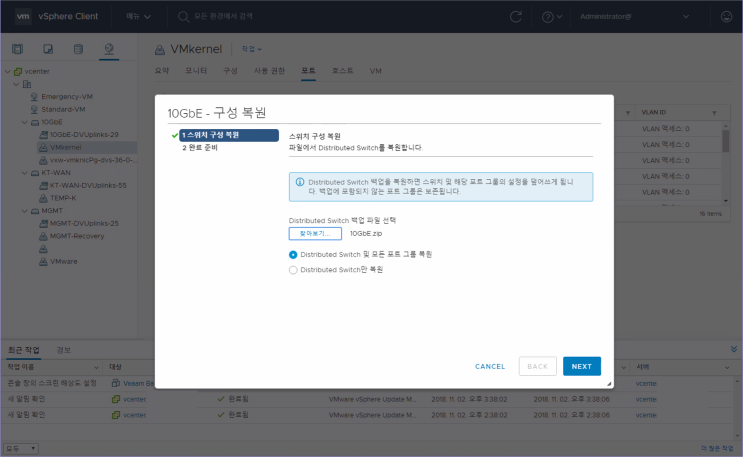Switch to the 경보 tab
743x457 pixels.
[63, 350]
